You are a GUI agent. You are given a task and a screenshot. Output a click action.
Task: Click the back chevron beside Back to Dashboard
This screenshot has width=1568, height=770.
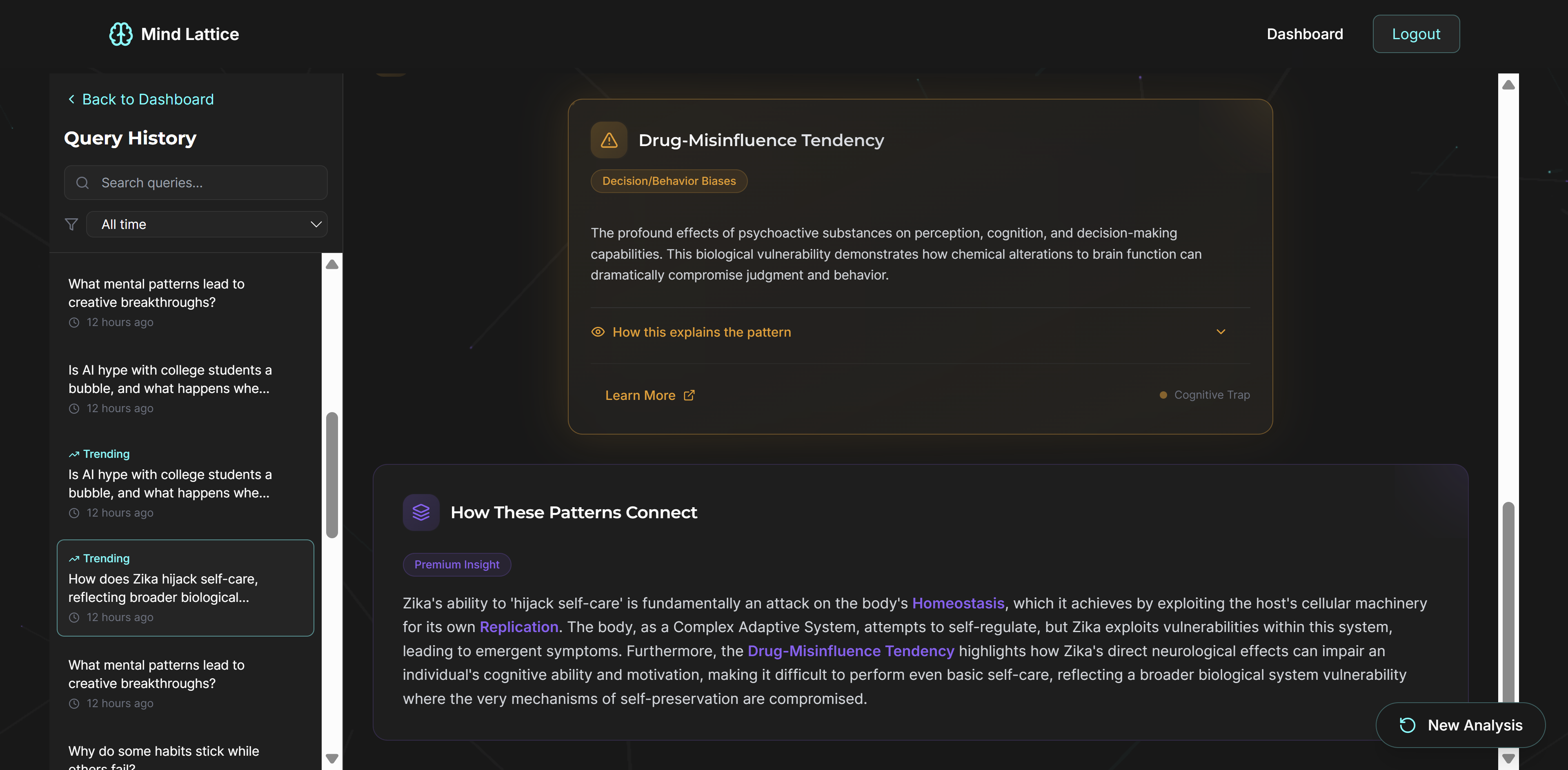72,99
